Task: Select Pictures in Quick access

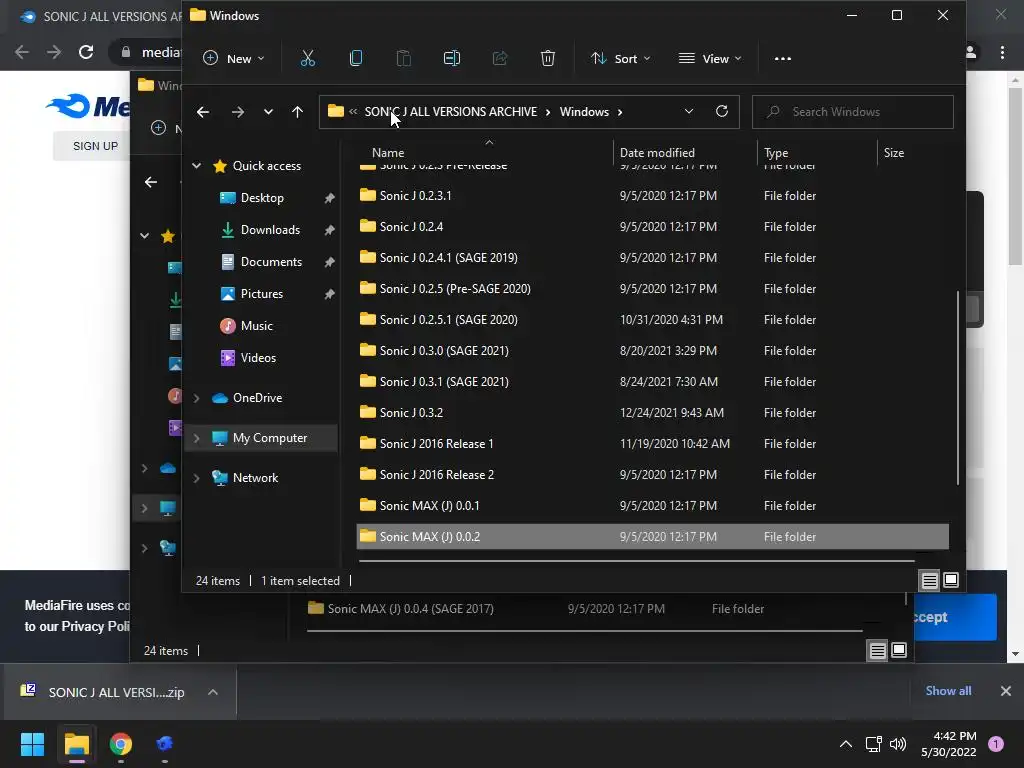Action: pyautogui.click(x=262, y=294)
